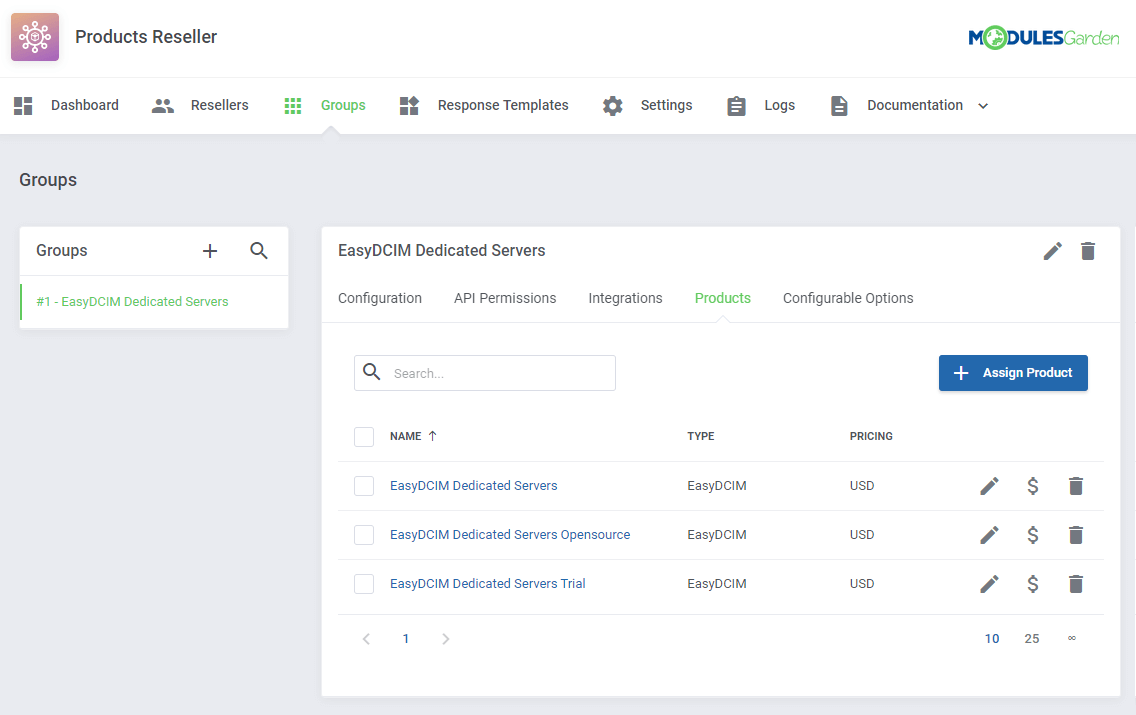Click the TYPE column header
Screen dimensions: 1136x715
point(701,436)
